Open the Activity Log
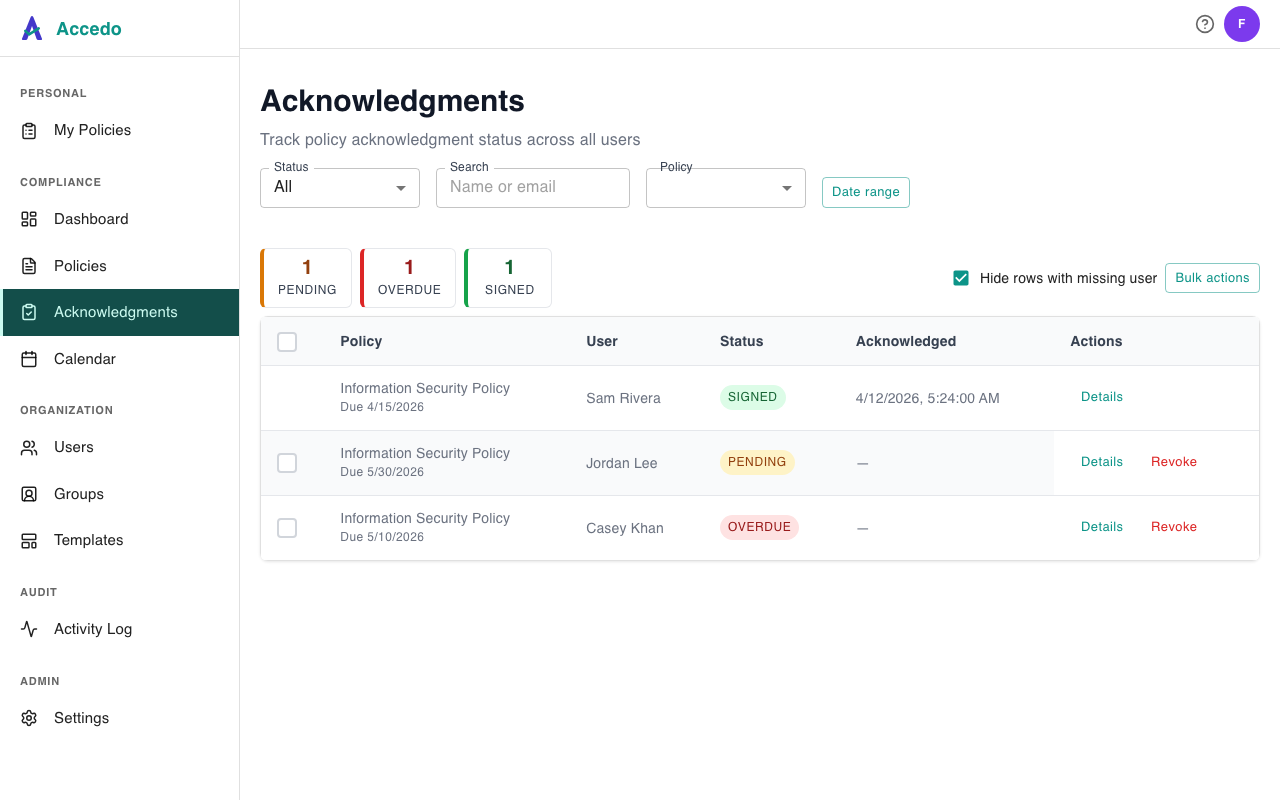Screen dimensions: 1280x800 point(120,629)
